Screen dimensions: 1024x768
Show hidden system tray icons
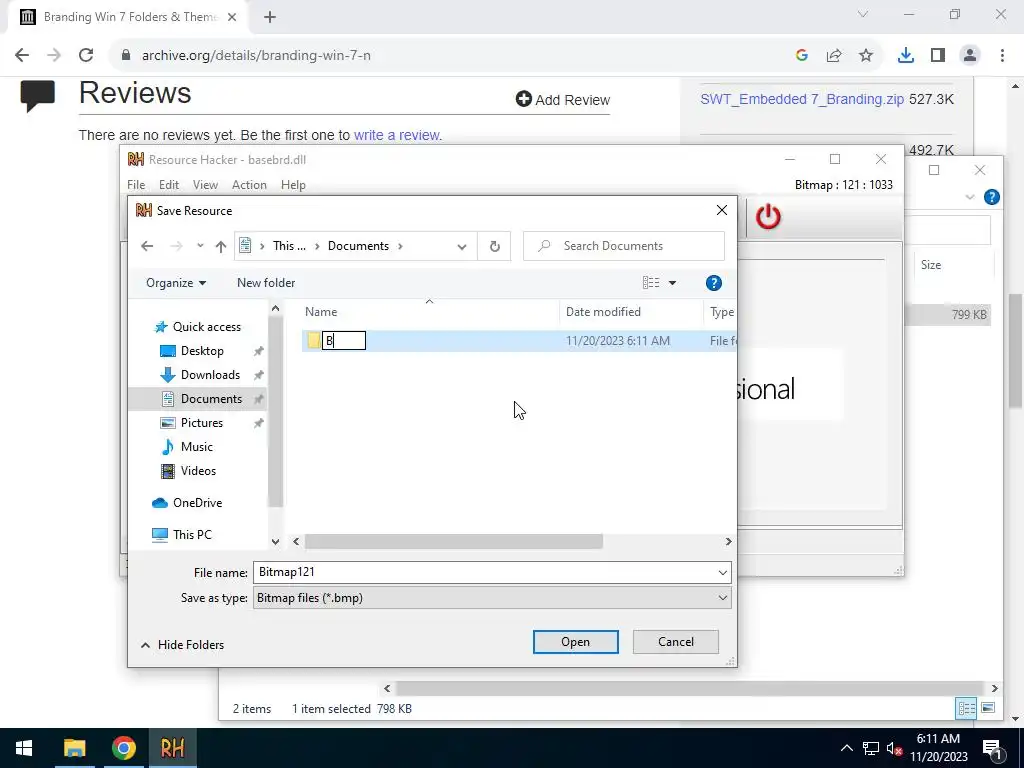[x=846, y=748]
